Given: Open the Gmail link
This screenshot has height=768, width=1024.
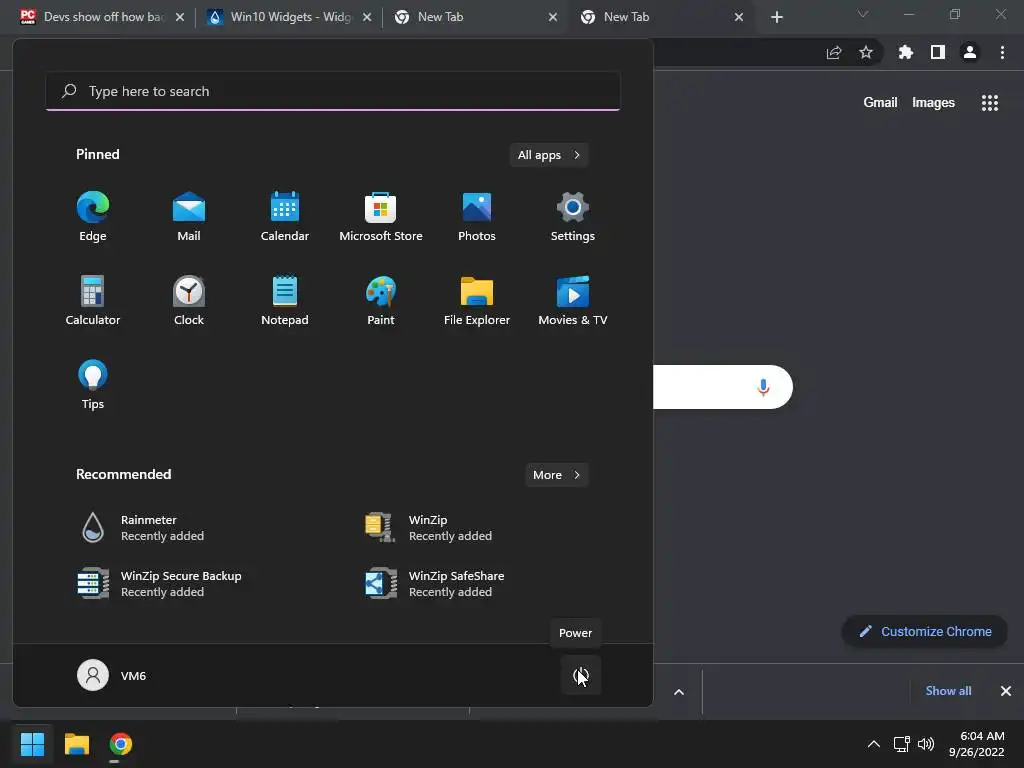Looking at the screenshot, I should (880, 103).
